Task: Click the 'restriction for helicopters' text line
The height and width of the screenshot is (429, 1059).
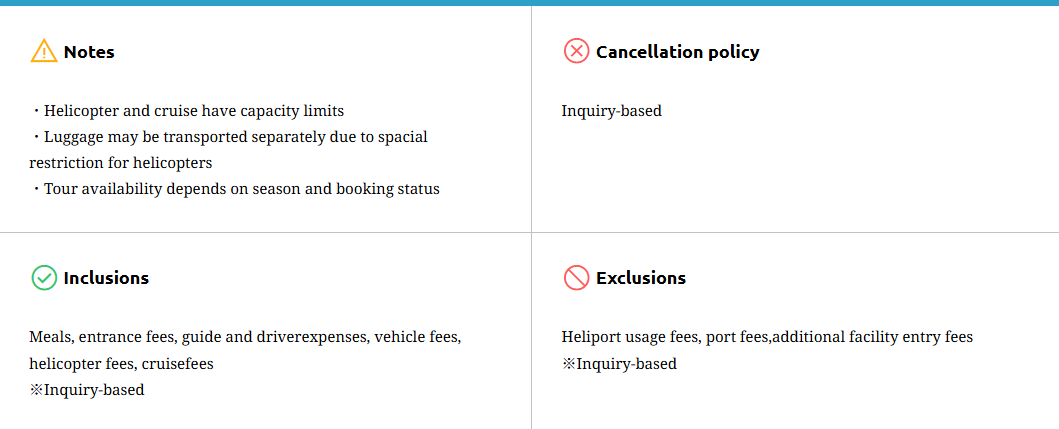Action: 121,163
